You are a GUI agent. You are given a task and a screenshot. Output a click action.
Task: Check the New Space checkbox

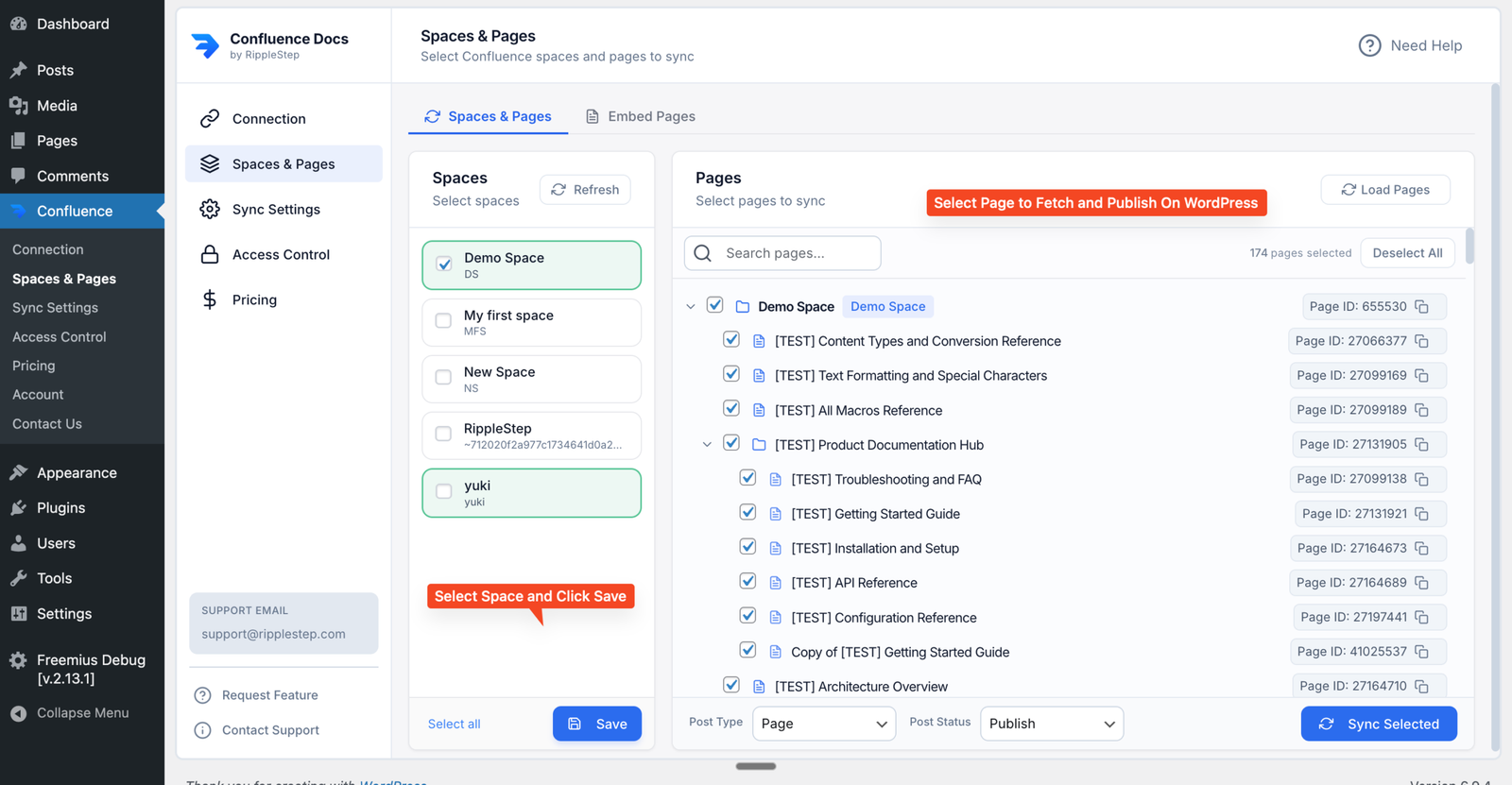pos(443,377)
